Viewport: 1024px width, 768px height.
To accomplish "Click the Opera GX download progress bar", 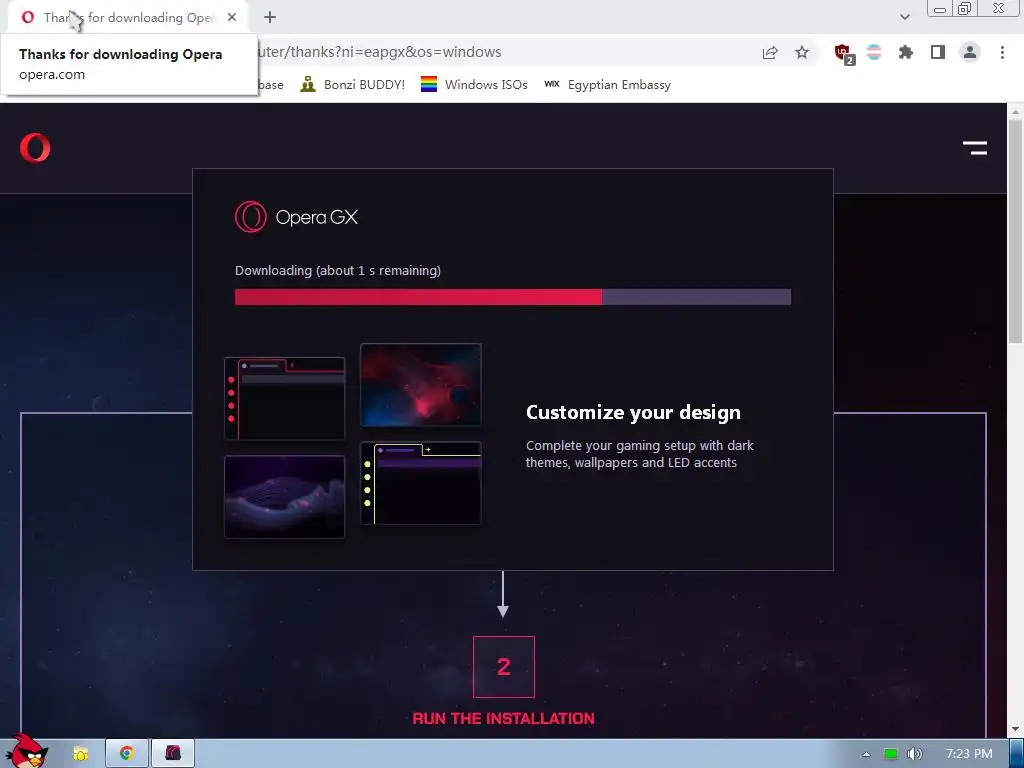I will click(513, 297).
